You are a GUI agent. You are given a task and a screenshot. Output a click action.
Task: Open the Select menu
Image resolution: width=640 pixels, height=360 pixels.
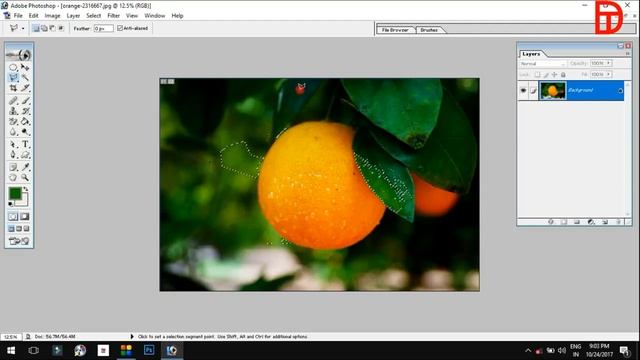pos(93,16)
